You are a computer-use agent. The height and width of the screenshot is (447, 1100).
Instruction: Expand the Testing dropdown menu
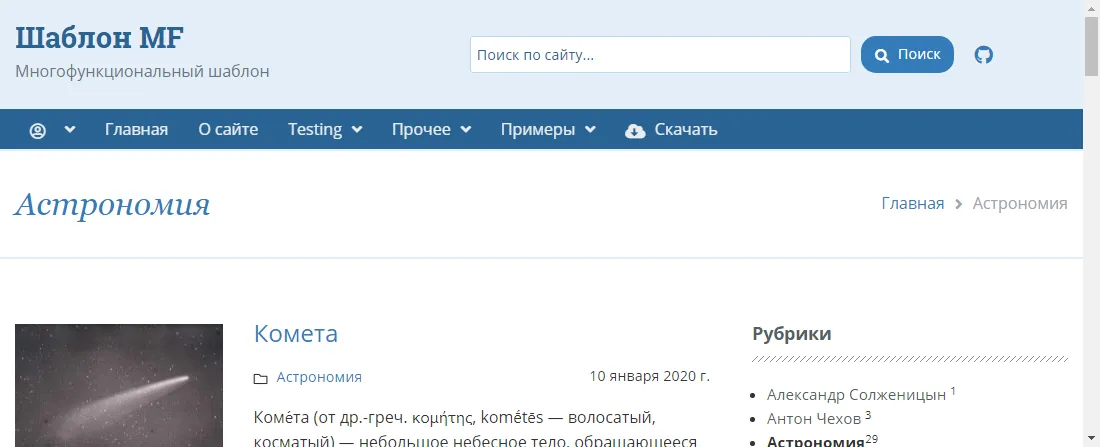click(x=324, y=130)
